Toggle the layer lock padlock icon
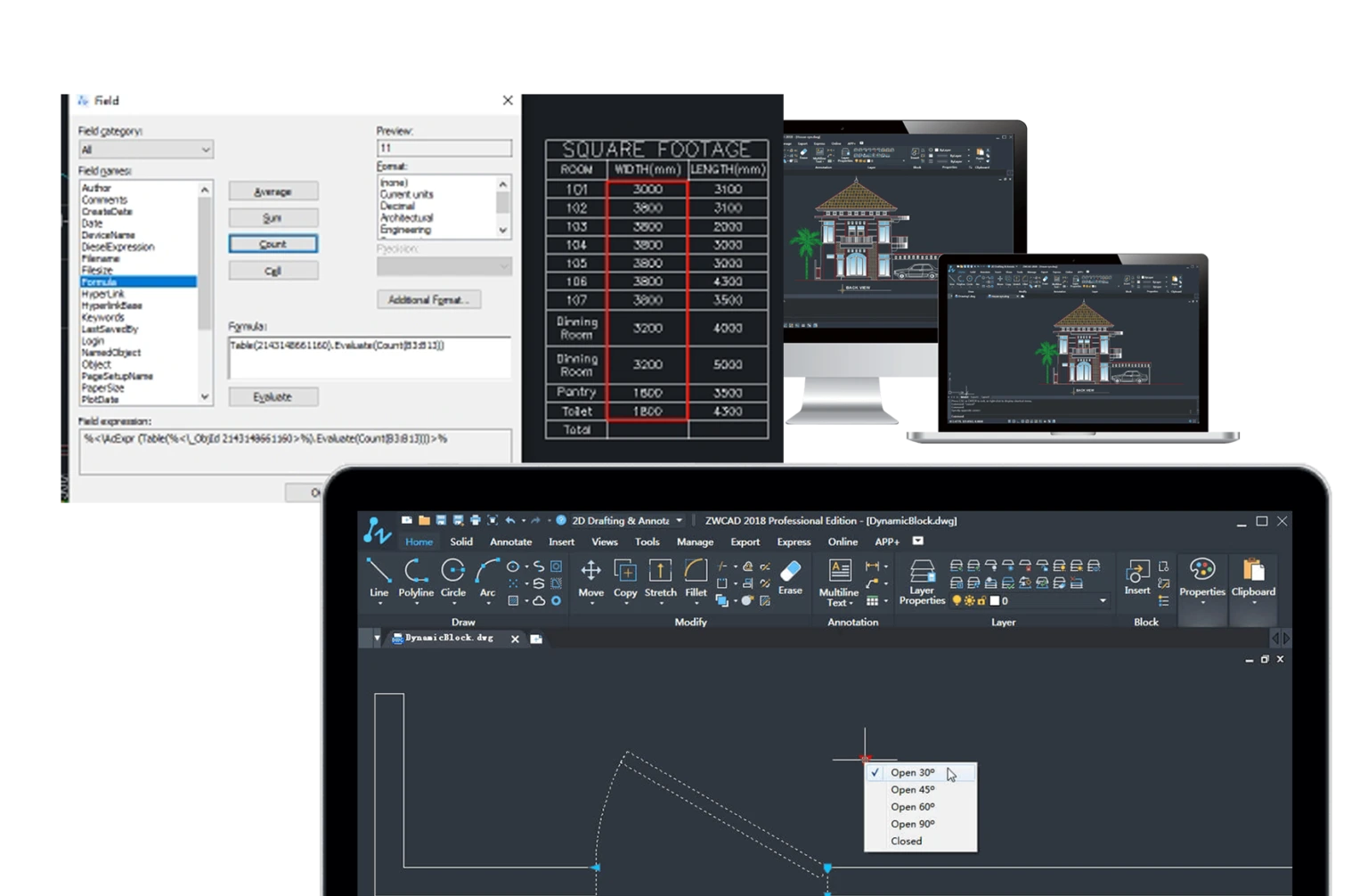Image resolution: width=1368 pixels, height=896 pixels. point(981,600)
